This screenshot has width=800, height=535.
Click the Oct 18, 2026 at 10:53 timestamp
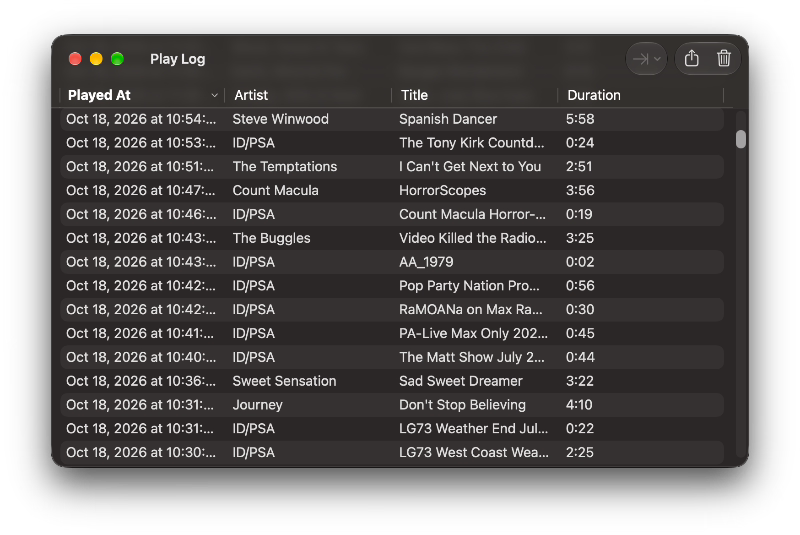141,143
